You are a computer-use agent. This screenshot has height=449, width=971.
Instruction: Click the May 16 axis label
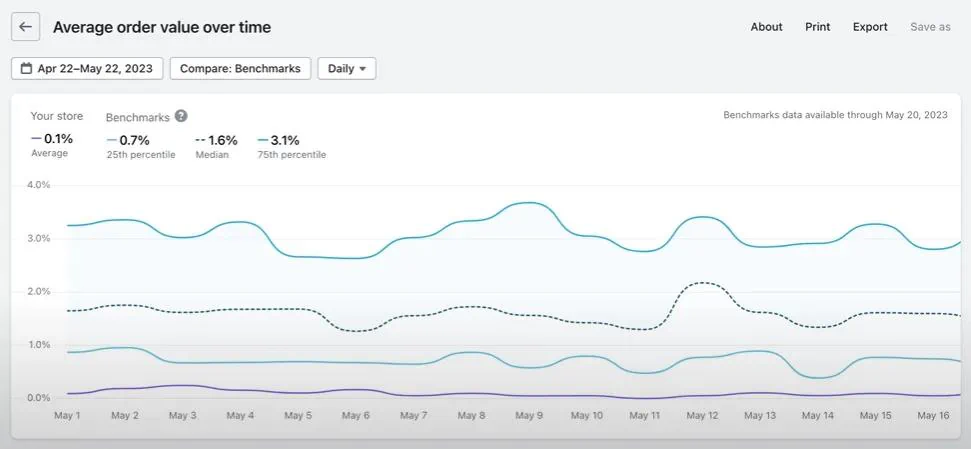coord(933,416)
